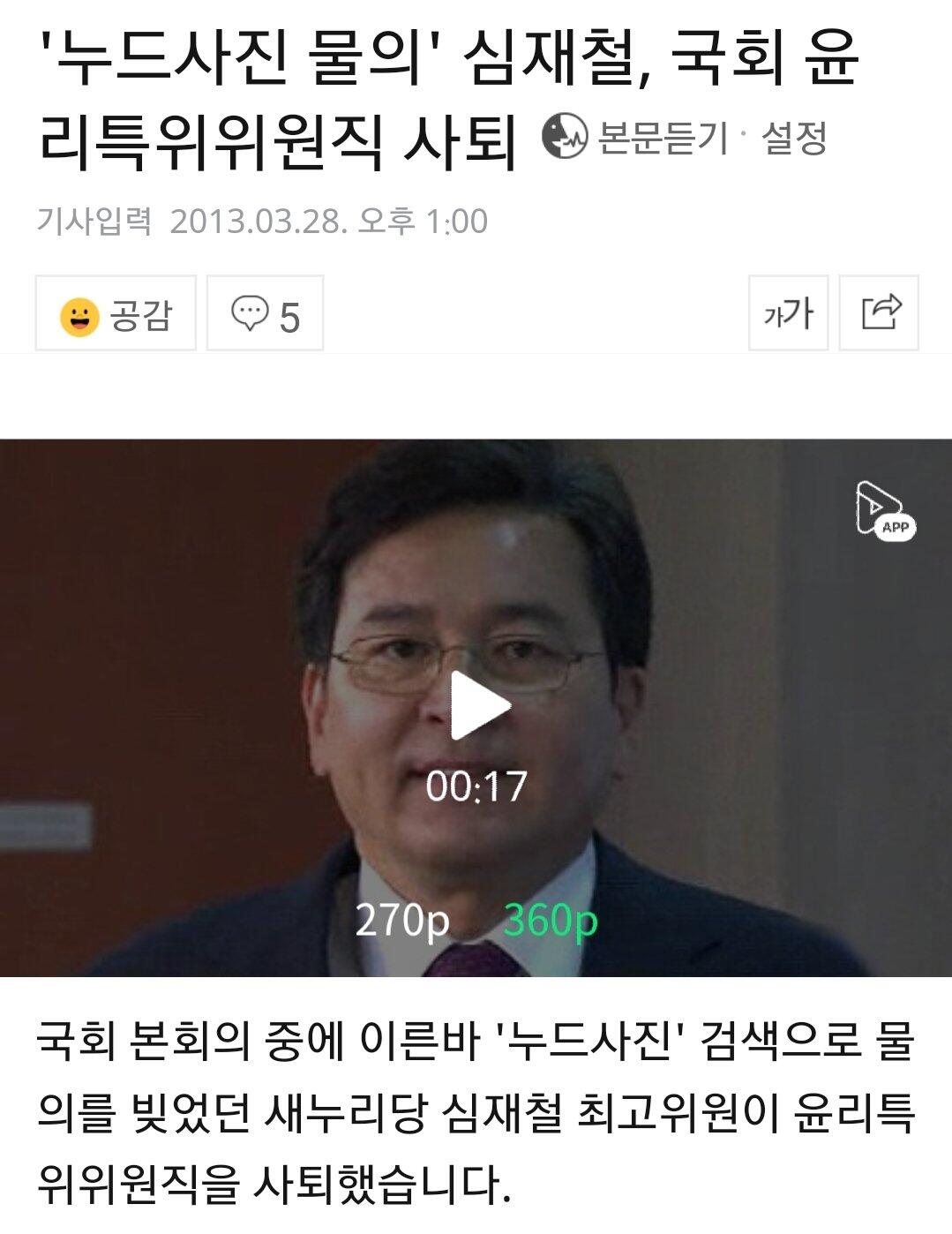Tap the 00:17 video duration label
This screenshot has width=952, height=1234.
click(x=476, y=786)
